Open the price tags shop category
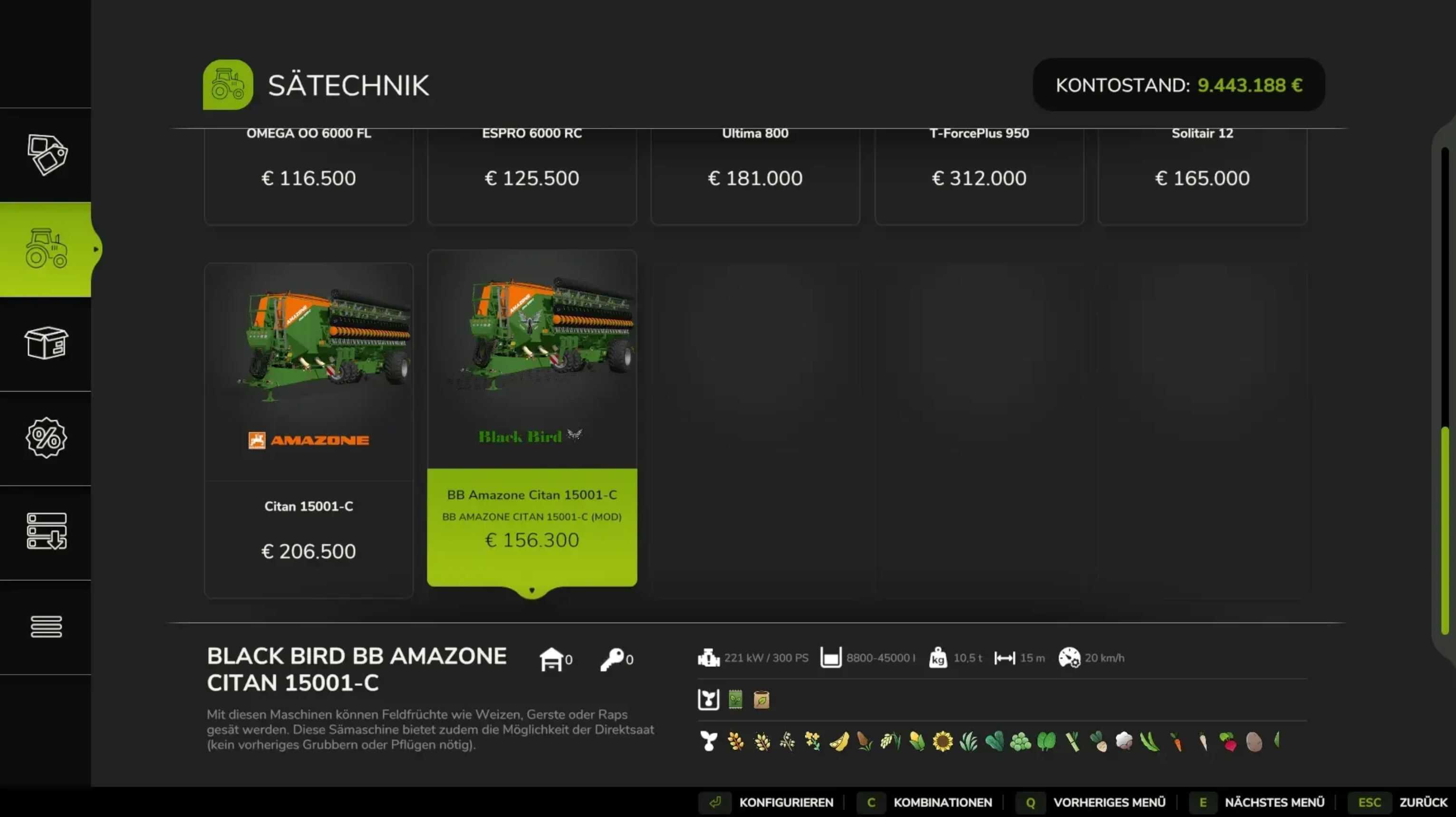Image resolution: width=1456 pixels, height=817 pixels. click(x=47, y=155)
